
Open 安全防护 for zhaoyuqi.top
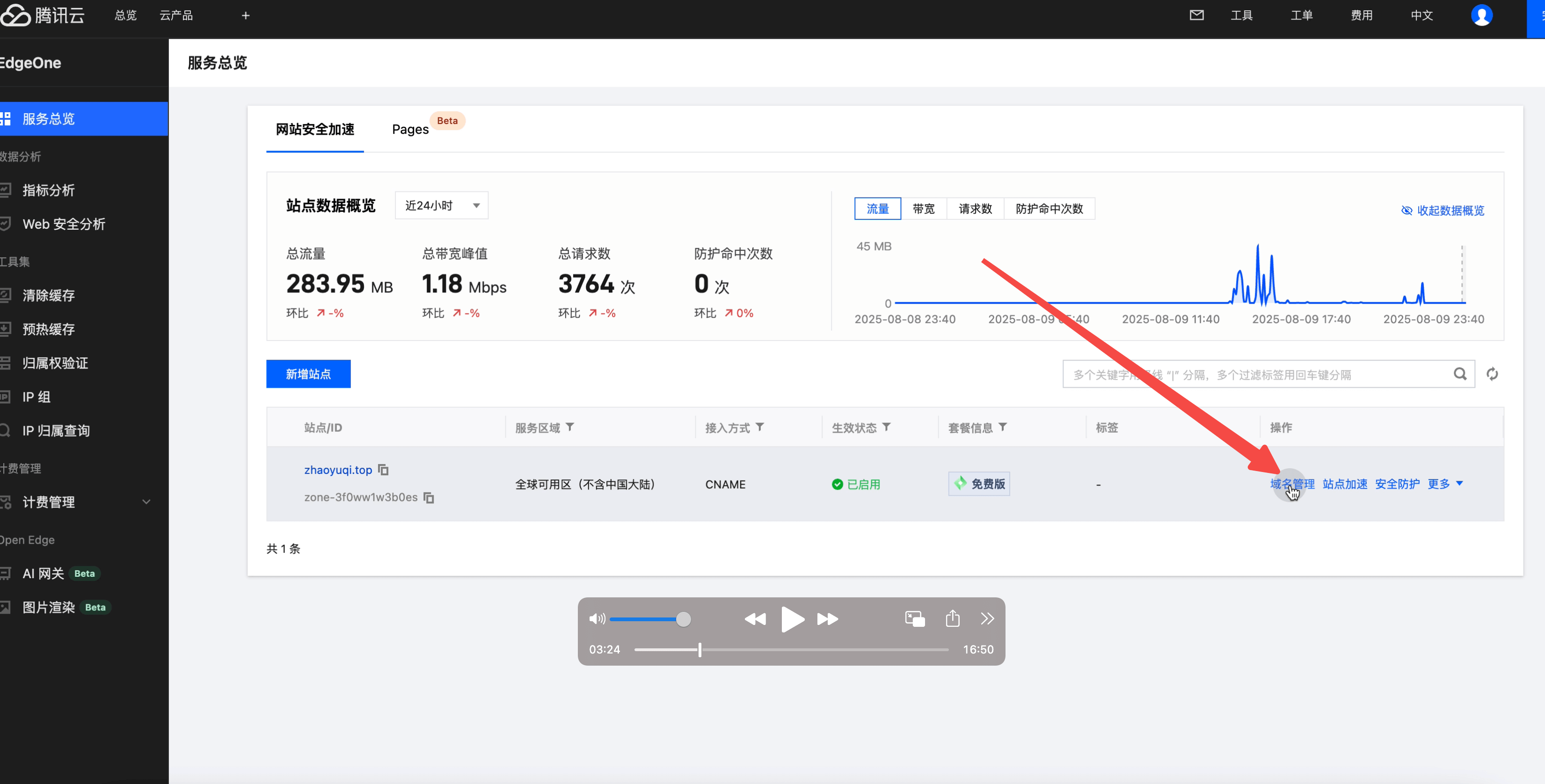point(1397,484)
